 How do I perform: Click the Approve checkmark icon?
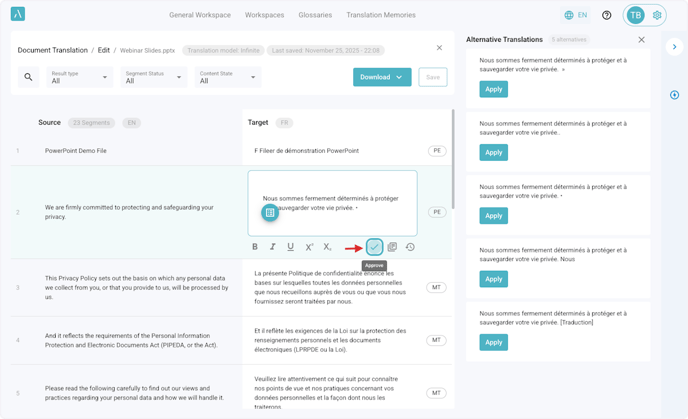coord(374,247)
